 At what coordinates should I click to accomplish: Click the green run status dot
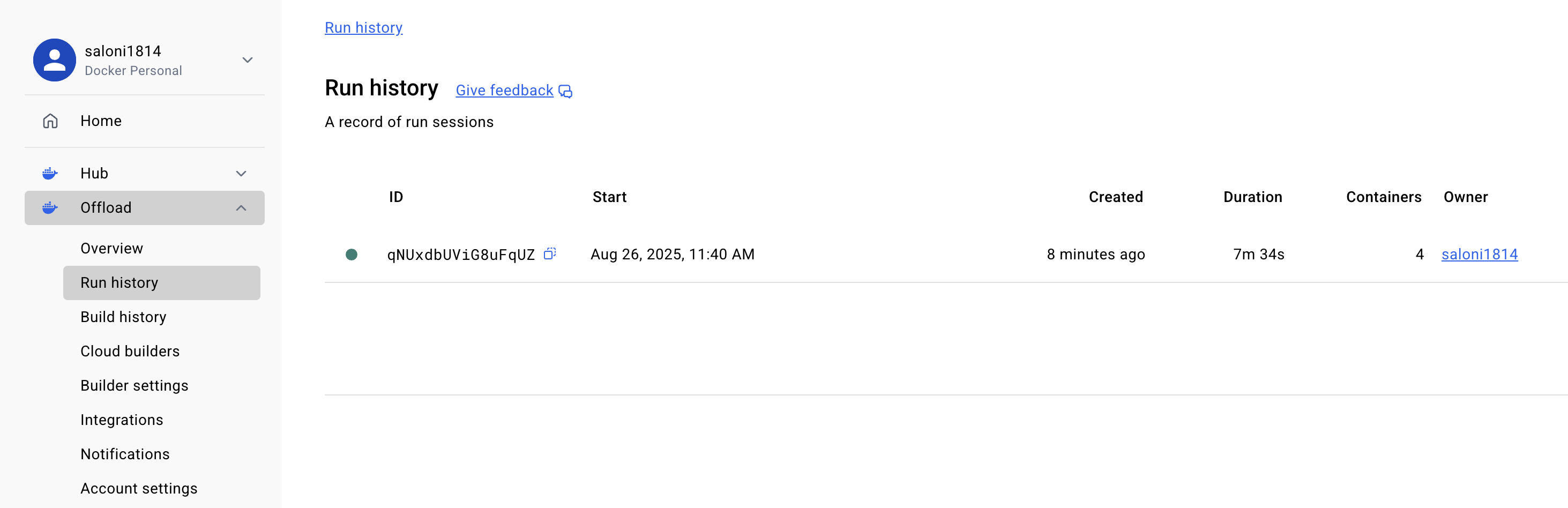point(351,255)
